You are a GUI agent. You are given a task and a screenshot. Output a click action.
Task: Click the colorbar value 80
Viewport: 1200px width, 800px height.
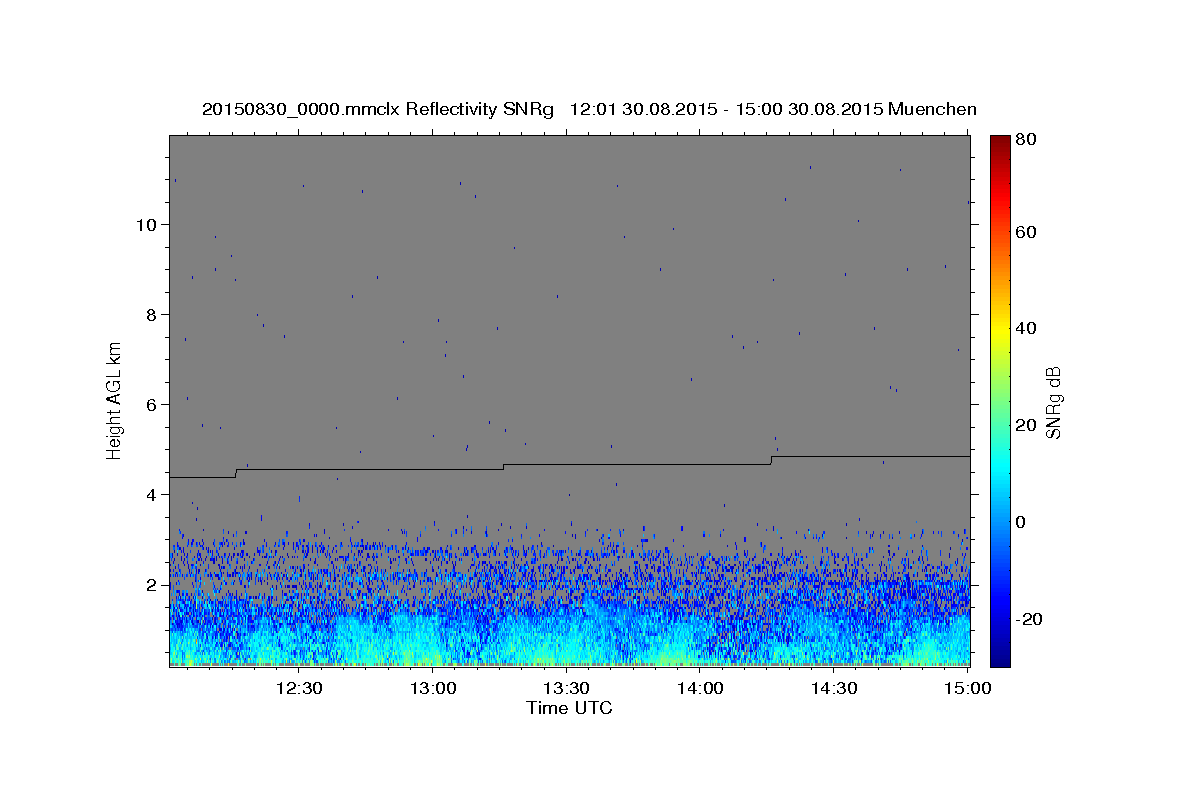(x=1026, y=141)
